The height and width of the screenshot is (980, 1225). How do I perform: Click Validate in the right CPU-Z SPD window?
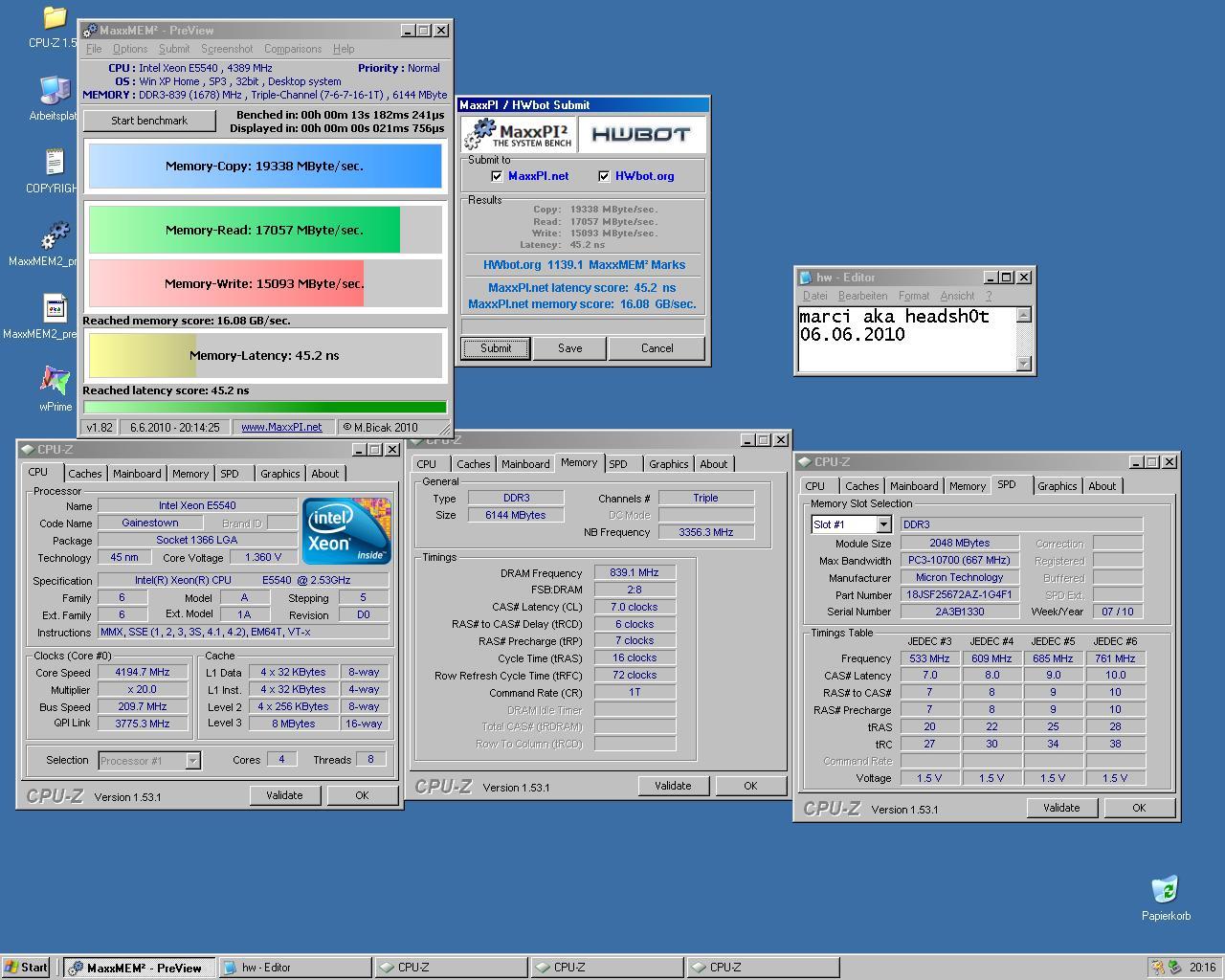[x=1061, y=808]
